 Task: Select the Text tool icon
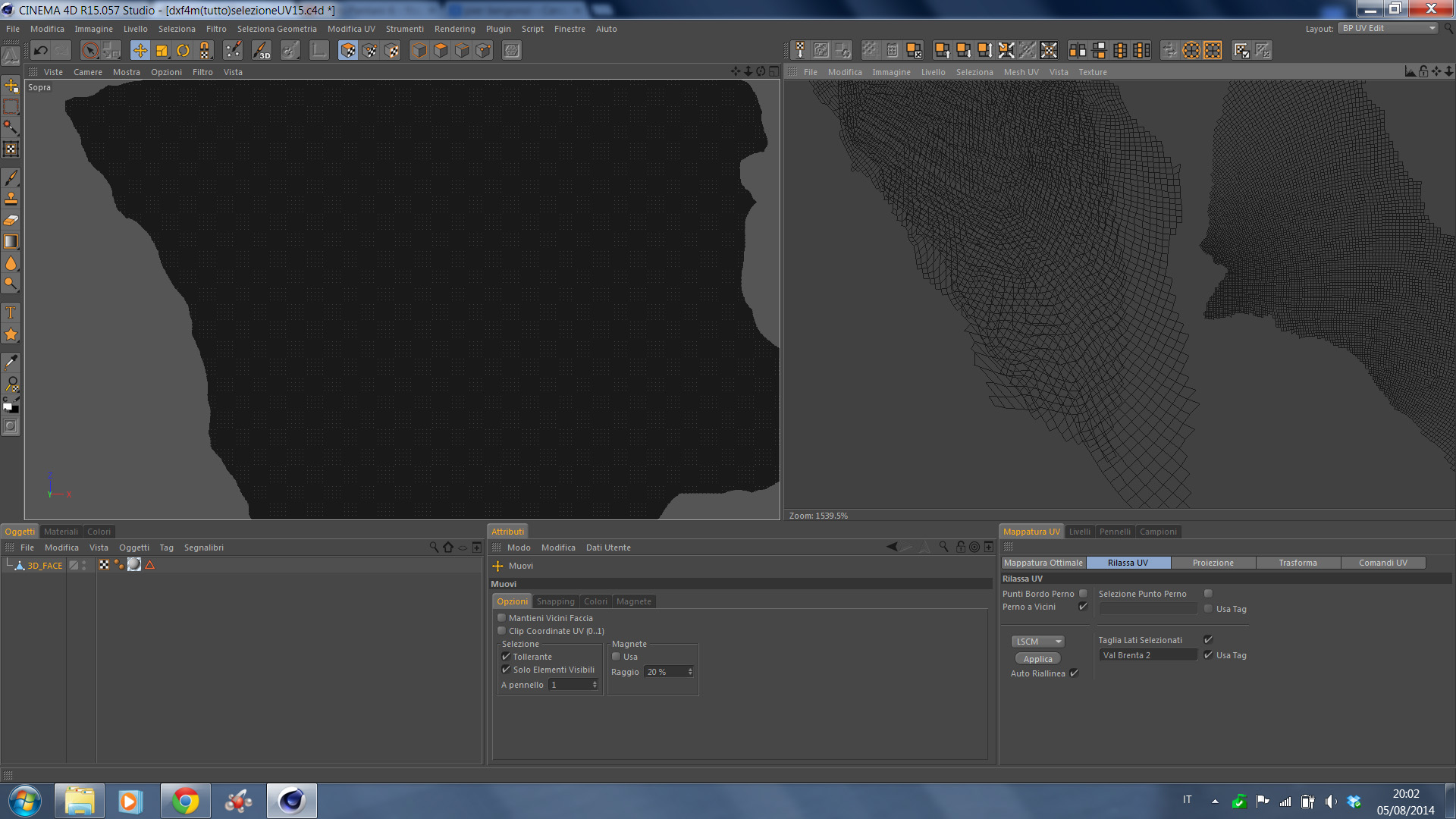11,312
